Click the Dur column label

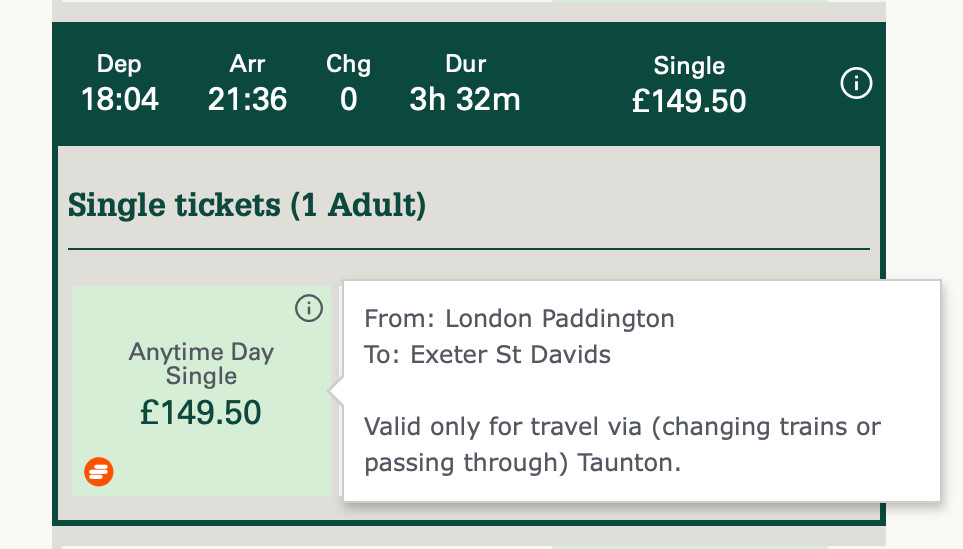[x=465, y=65]
